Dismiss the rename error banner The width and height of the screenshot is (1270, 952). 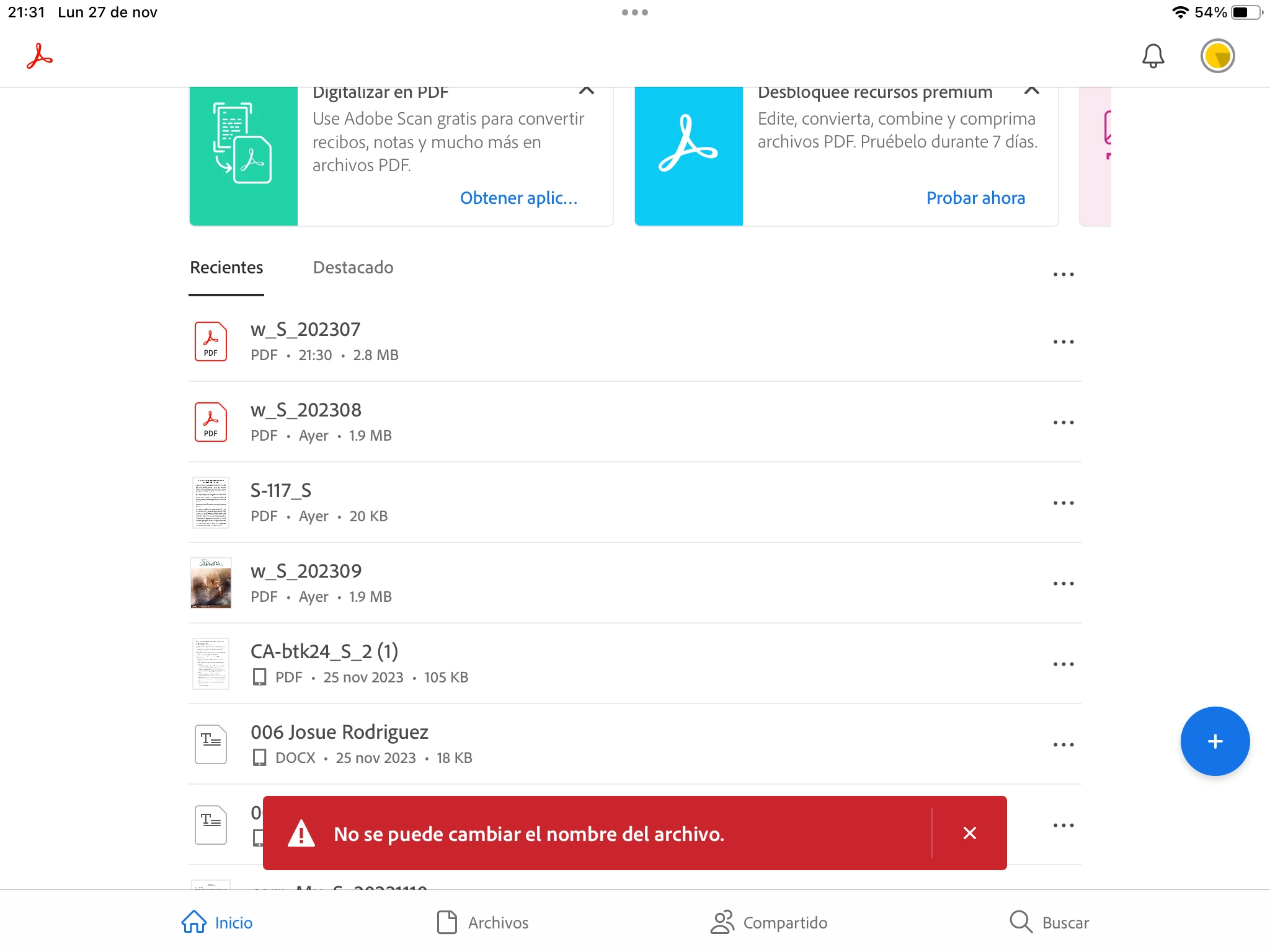970,833
